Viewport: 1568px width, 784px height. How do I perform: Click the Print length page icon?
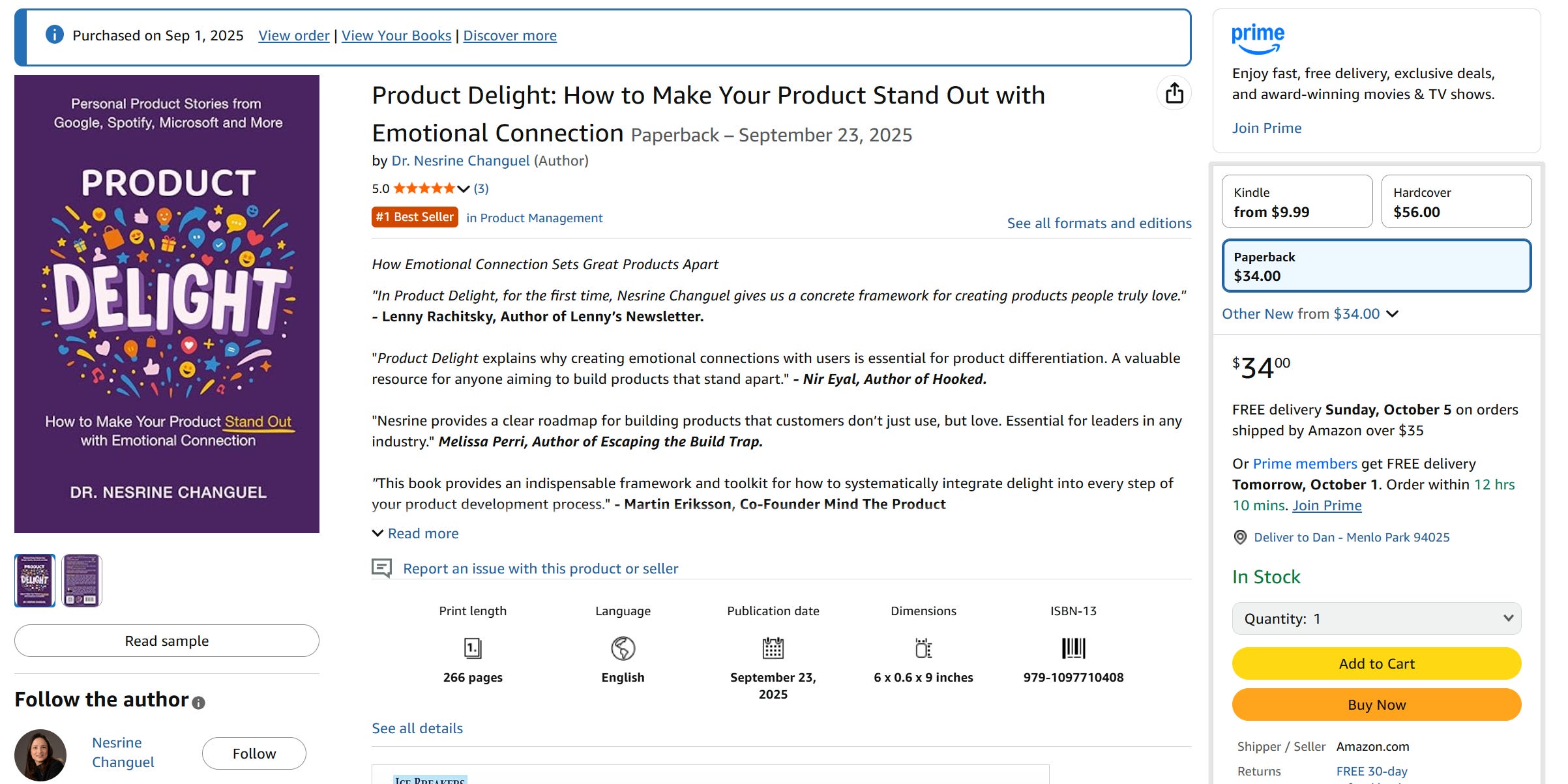tap(473, 648)
